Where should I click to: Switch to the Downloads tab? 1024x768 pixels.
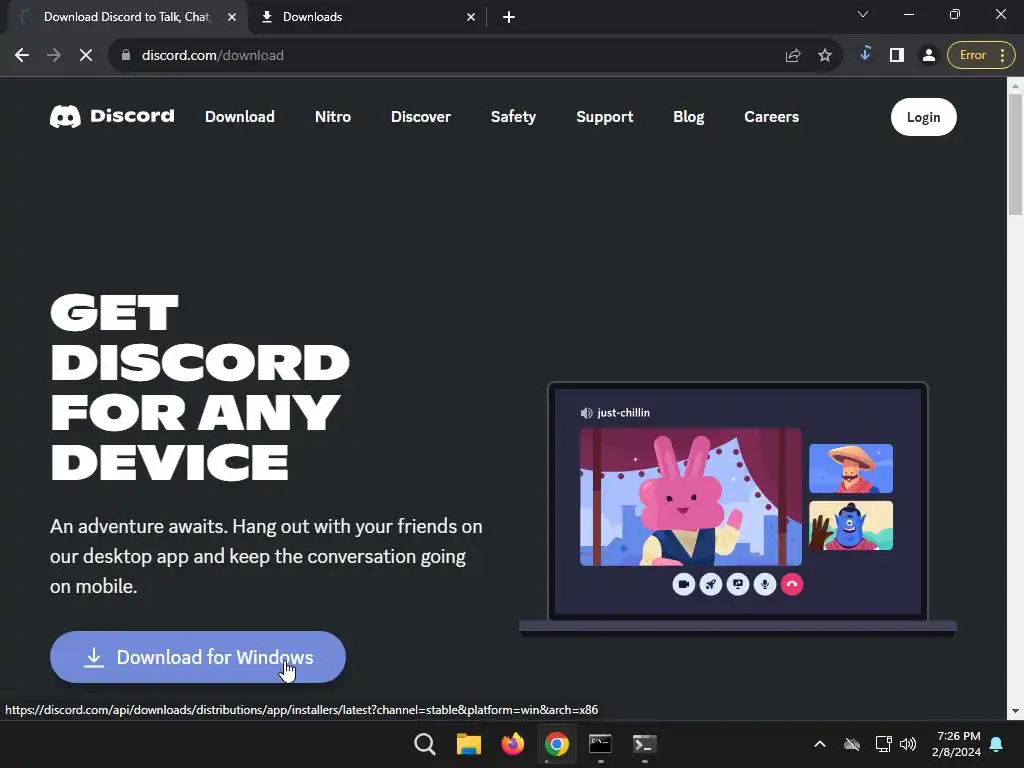tap(366, 17)
